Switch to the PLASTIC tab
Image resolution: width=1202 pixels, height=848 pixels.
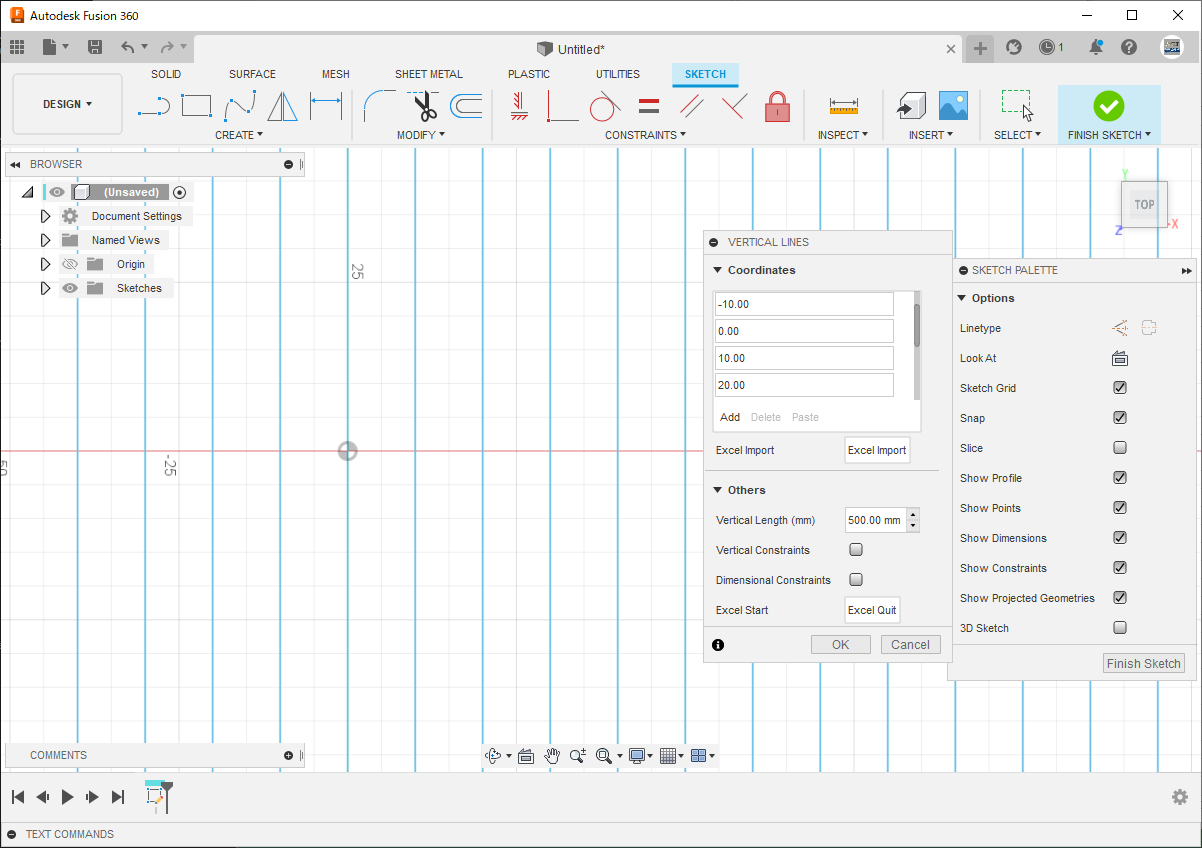[529, 74]
